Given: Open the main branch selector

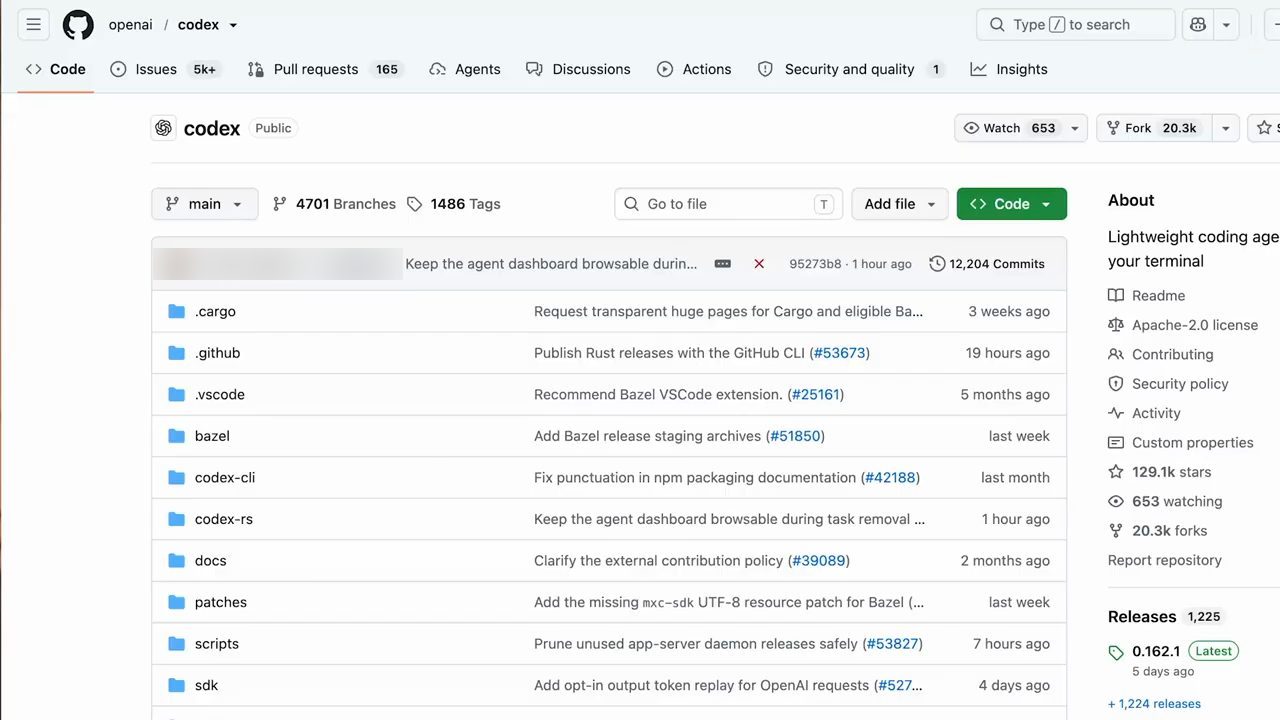Looking at the screenshot, I should click(205, 204).
